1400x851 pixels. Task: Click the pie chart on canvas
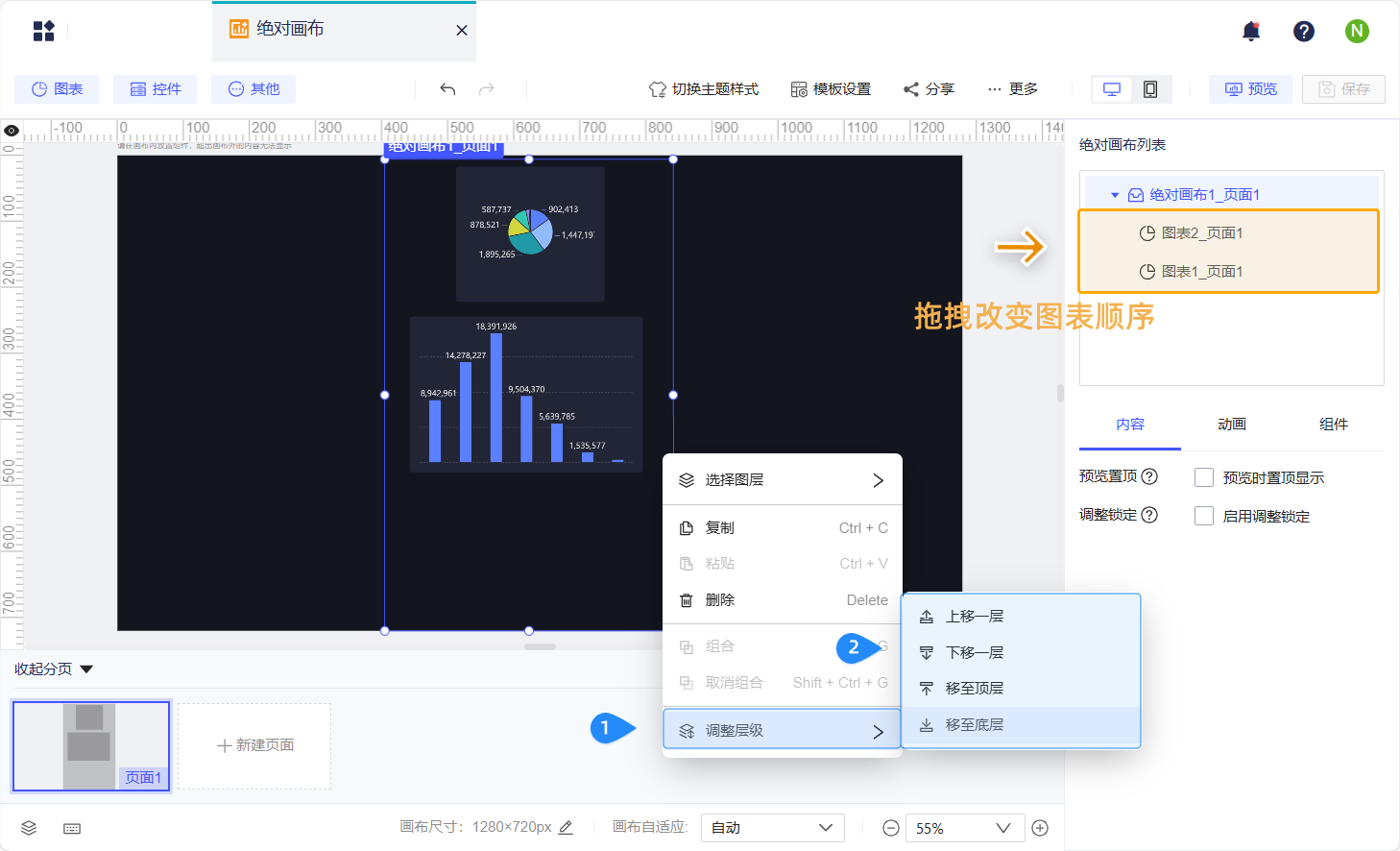pos(530,233)
